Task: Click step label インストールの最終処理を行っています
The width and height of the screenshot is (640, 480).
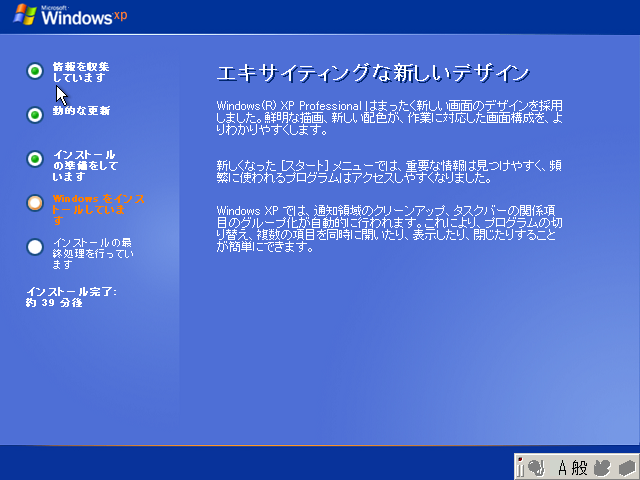Action: [x=93, y=253]
